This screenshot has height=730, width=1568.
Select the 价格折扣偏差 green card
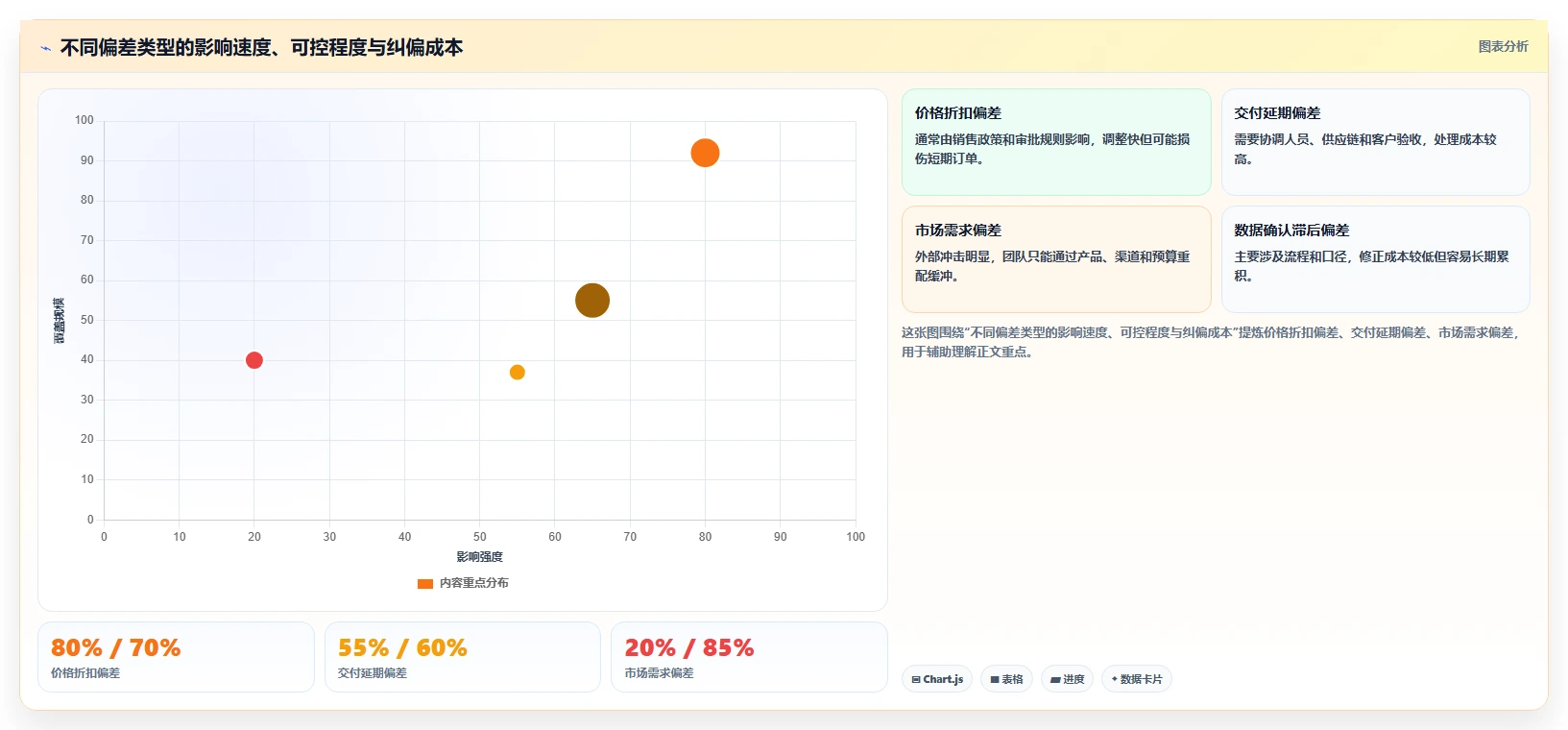pos(1056,142)
